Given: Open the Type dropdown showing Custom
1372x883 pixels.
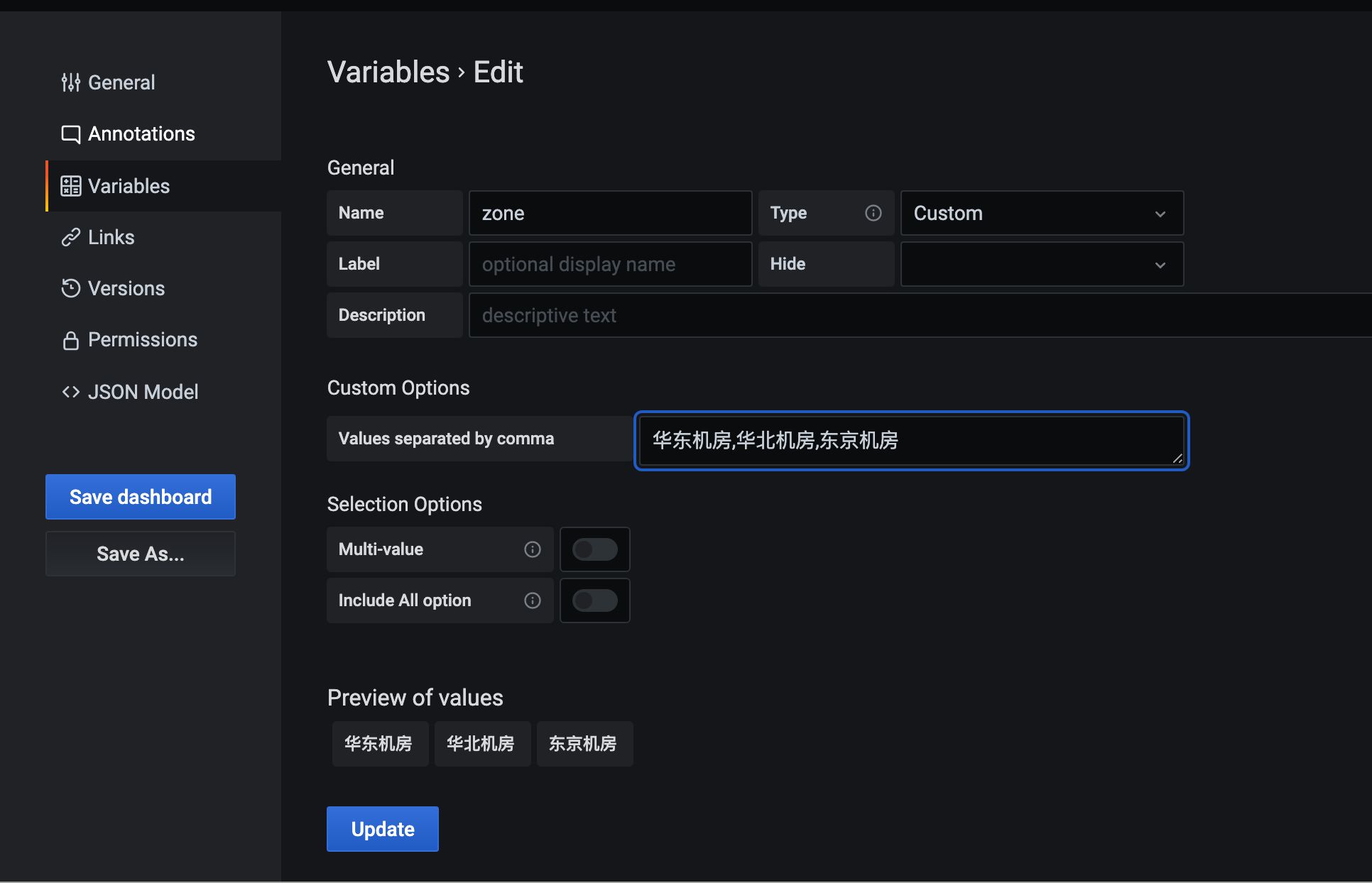Looking at the screenshot, I should coord(1042,213).
